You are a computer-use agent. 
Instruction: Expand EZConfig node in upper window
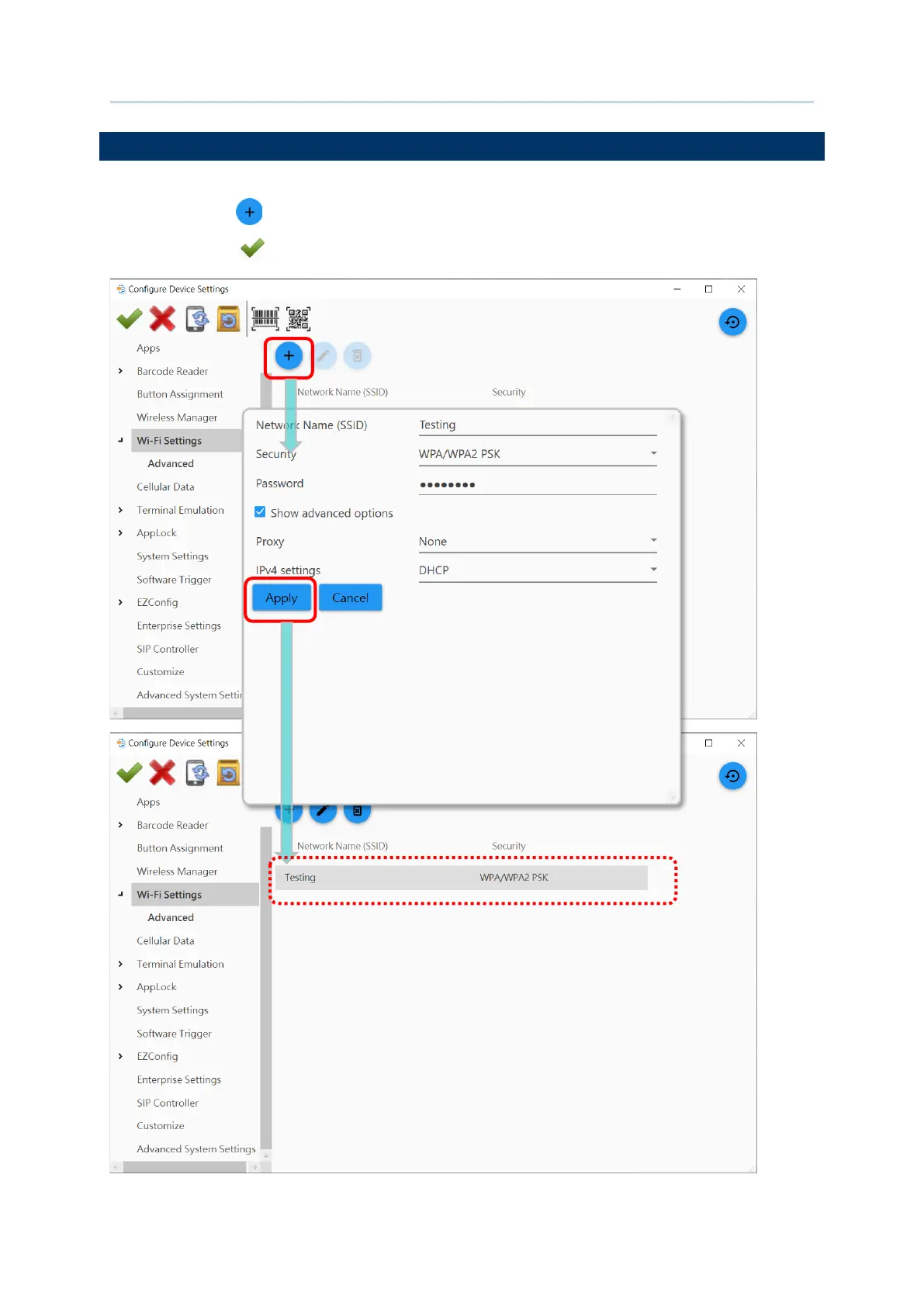(120, 602)
